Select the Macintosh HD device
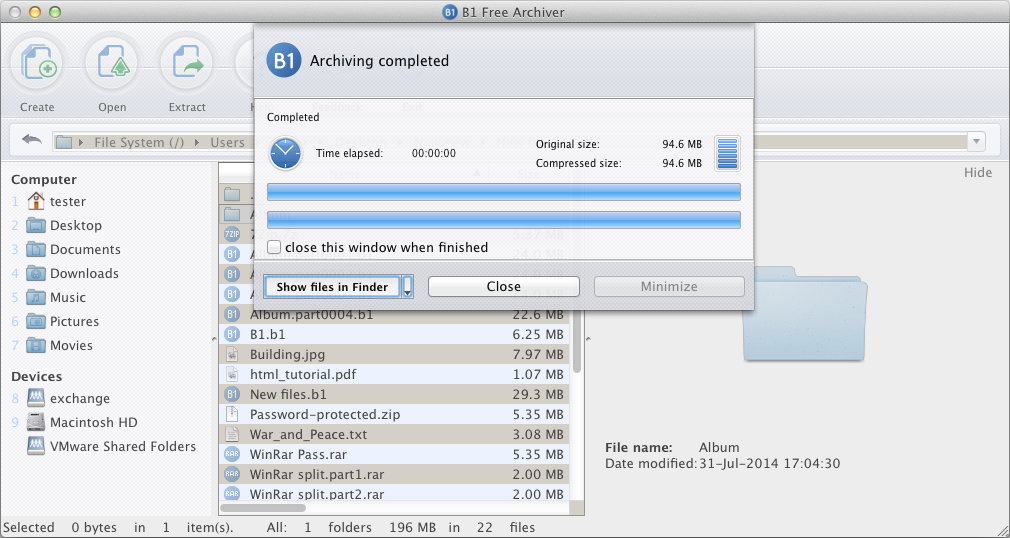This screenshot has height=538, width=1010. (93, 422)
